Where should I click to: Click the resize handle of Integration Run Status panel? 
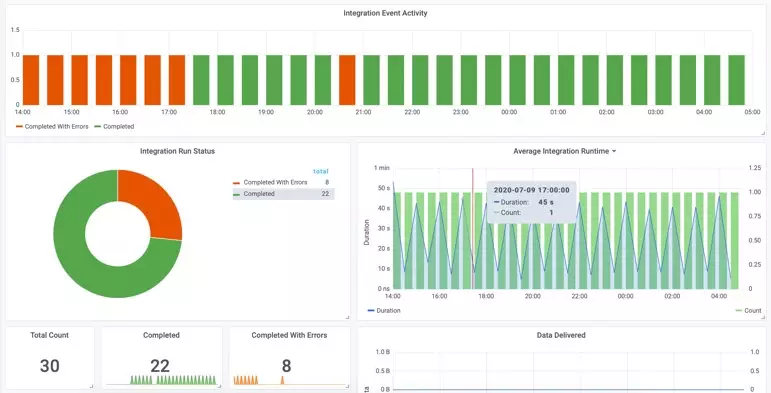(348, 317)
